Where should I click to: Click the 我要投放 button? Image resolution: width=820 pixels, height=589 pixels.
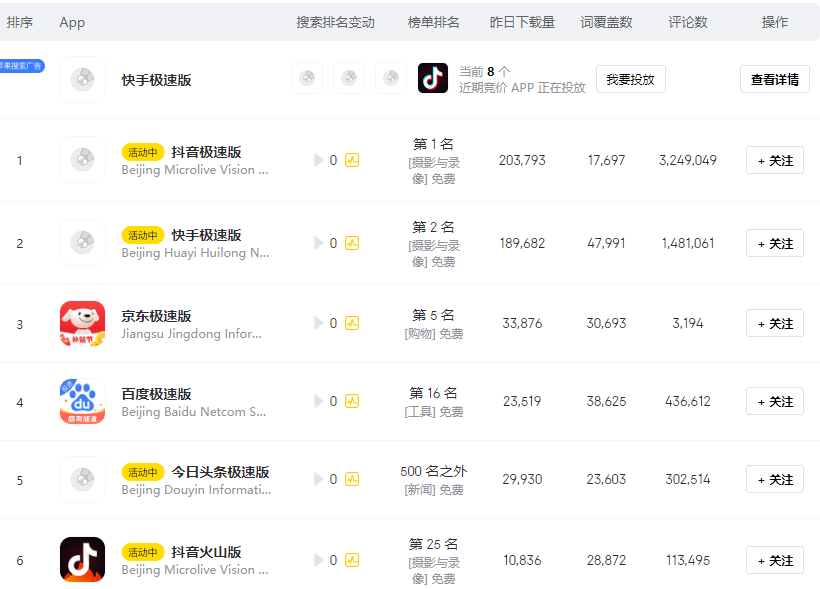point(630,79)
